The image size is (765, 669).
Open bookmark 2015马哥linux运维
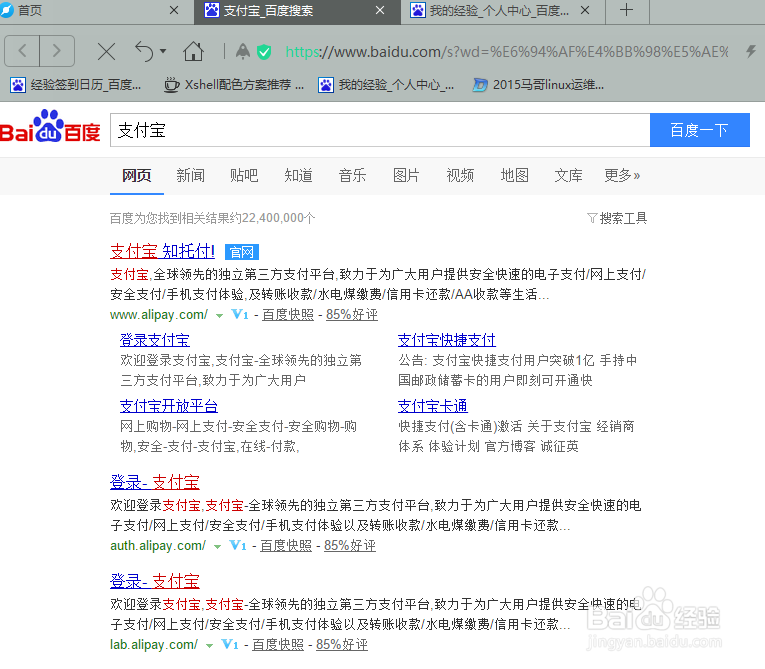[538, 85]
